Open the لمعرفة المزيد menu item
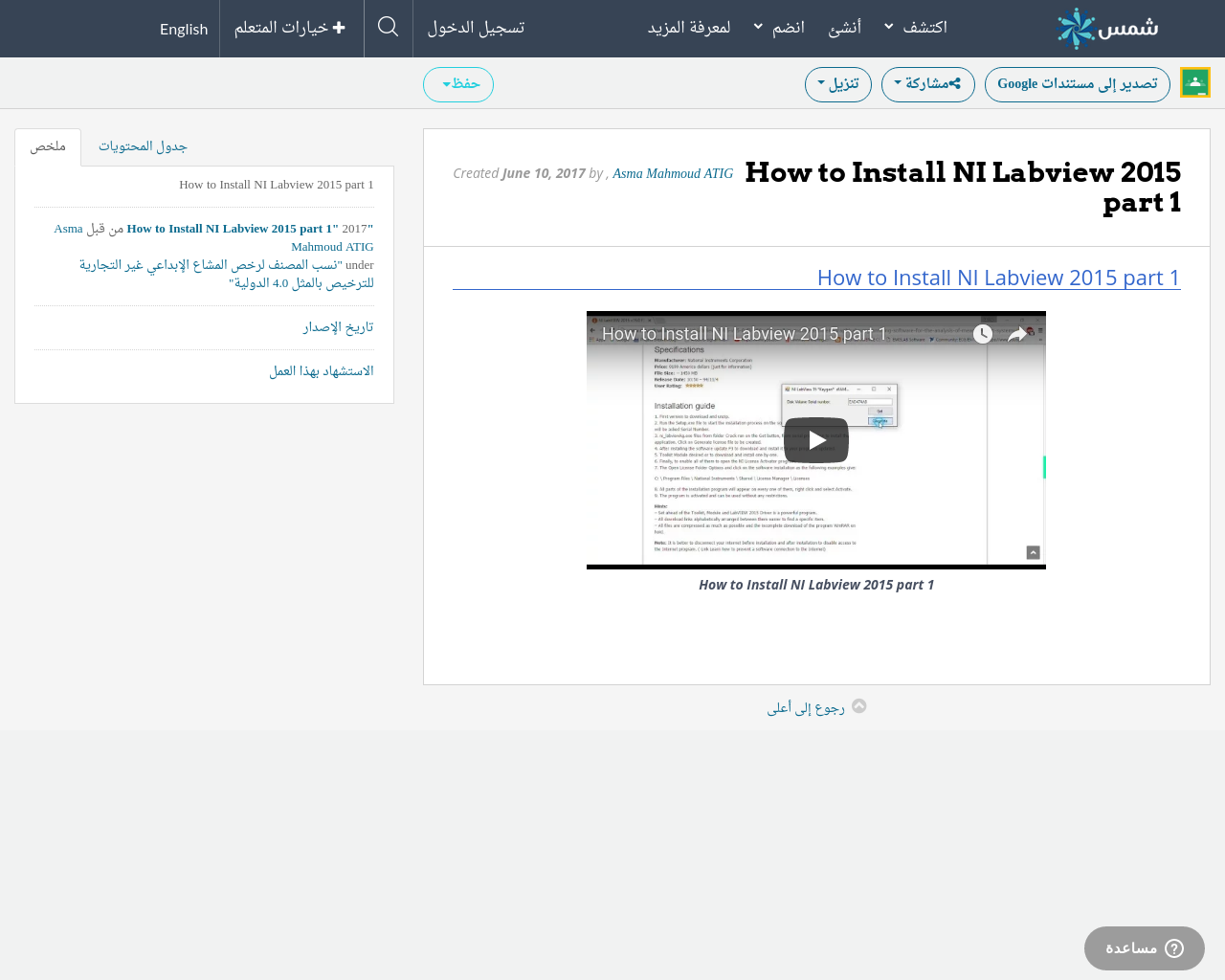Image resolution: width=1225 pixels, height=980 pixels. pos(689,28)
